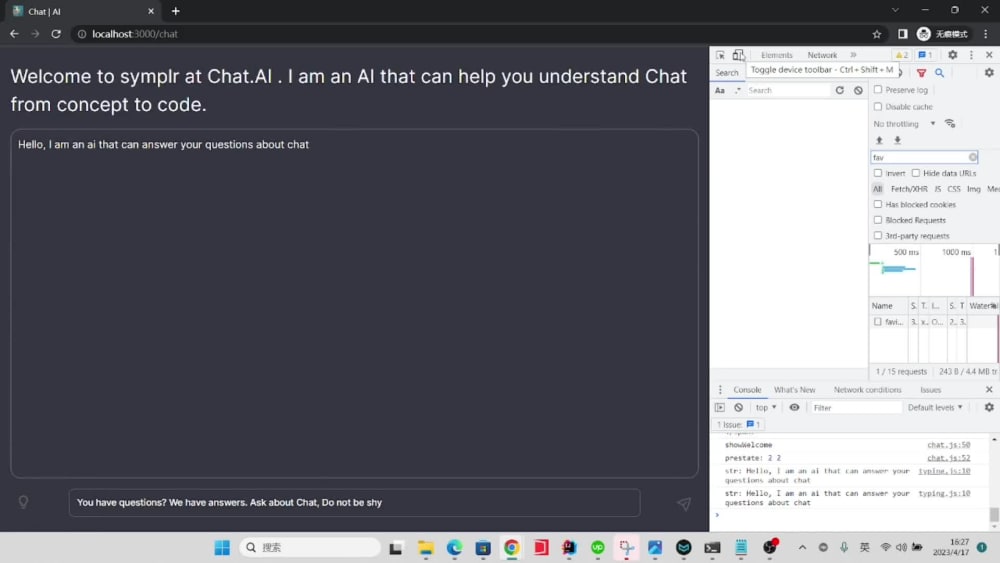Open the Network conditions drawer tab
1000x563 pixels.
point(867,390)
